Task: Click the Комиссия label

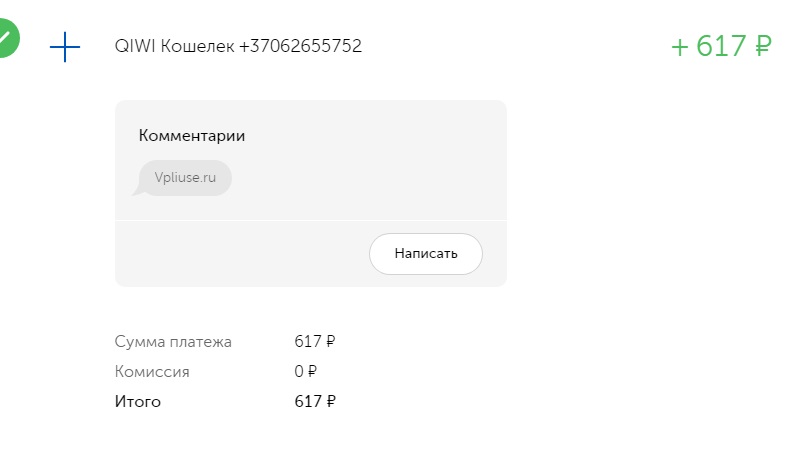Action: (152, 372)
